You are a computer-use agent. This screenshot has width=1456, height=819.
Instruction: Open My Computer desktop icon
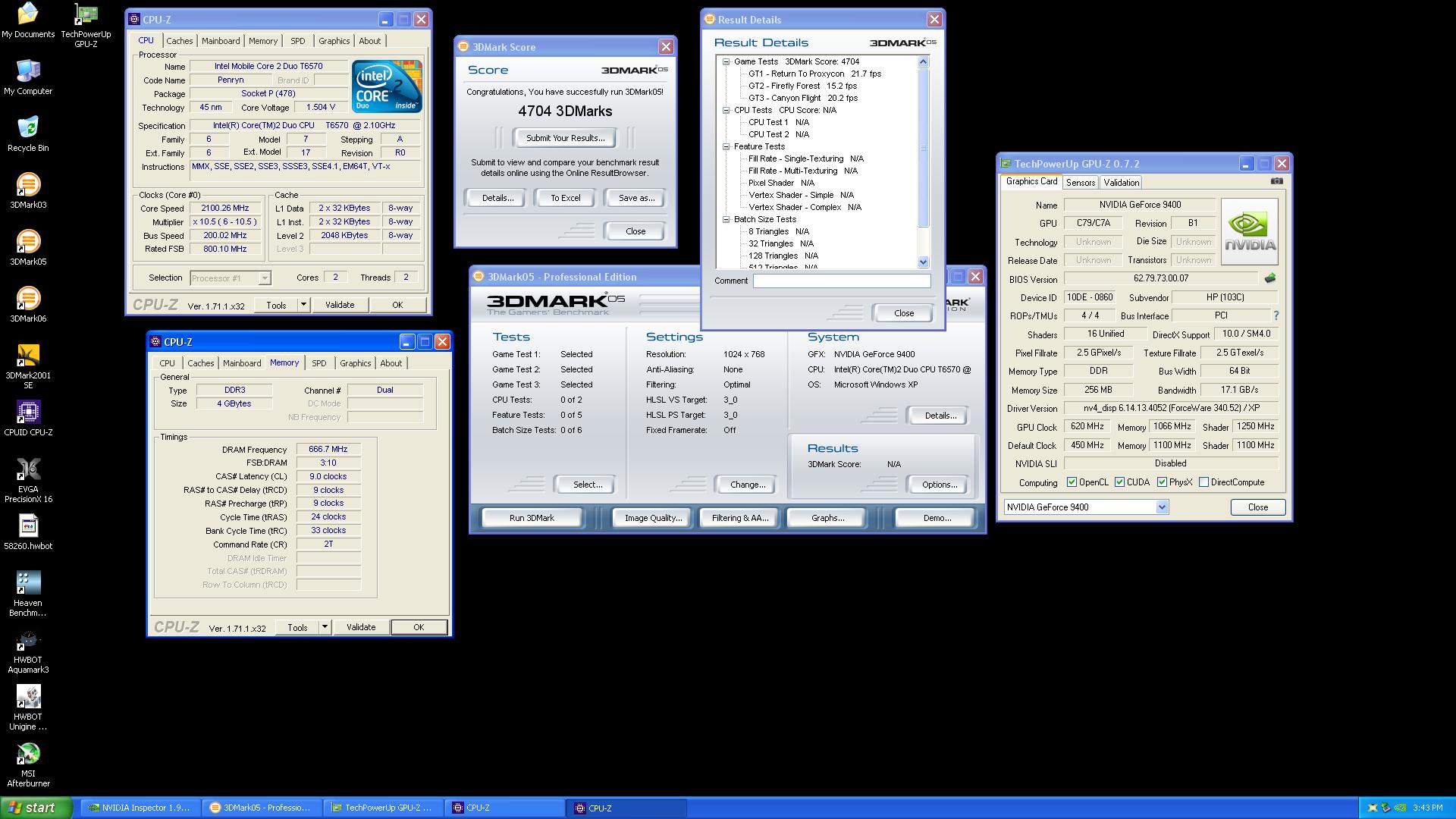click(x=28, y=77)
